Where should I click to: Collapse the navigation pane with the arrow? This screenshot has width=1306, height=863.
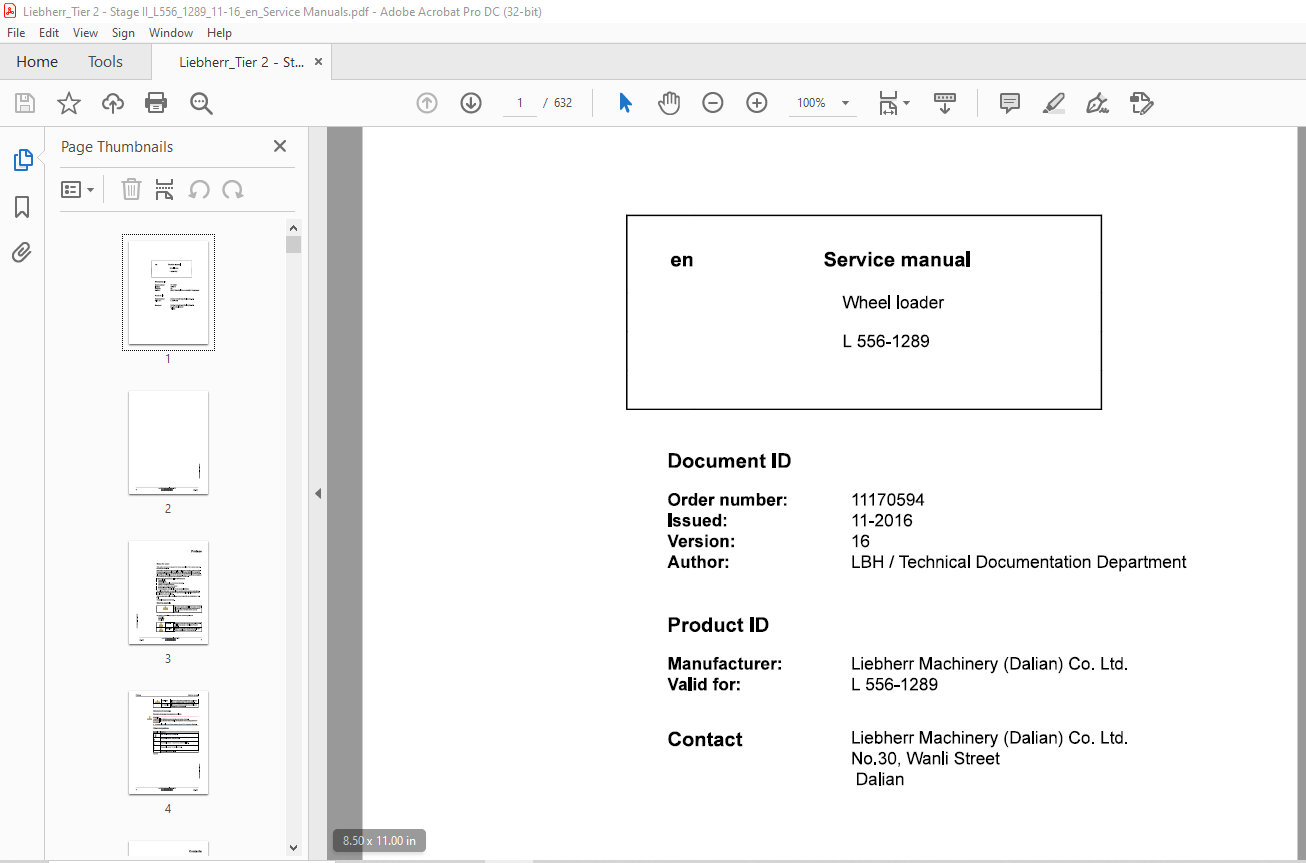coord(318,493)
